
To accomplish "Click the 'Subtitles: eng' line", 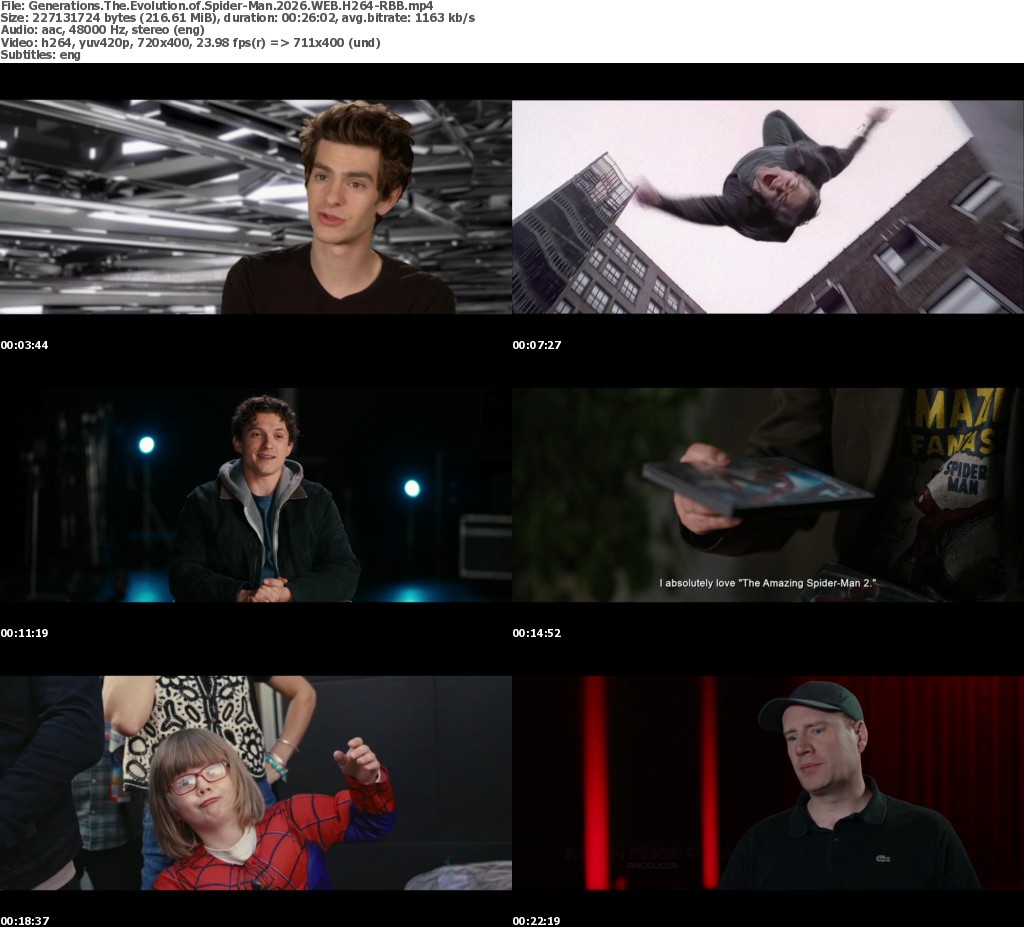I will pyautogui.click(x=40, y=55).
